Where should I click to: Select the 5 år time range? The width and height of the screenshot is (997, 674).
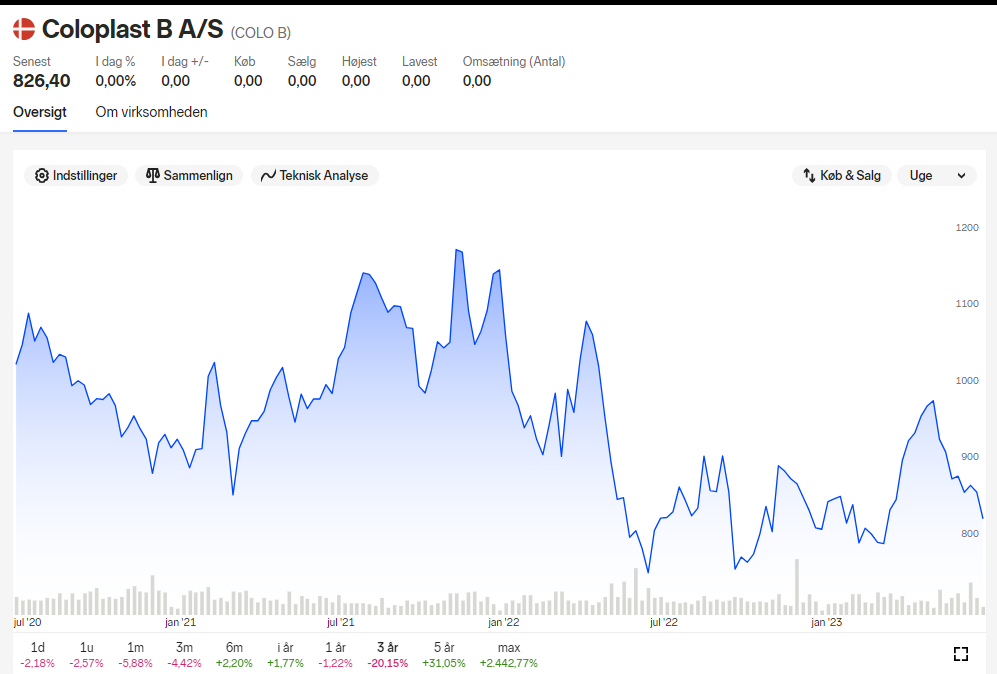pos(444,654)
